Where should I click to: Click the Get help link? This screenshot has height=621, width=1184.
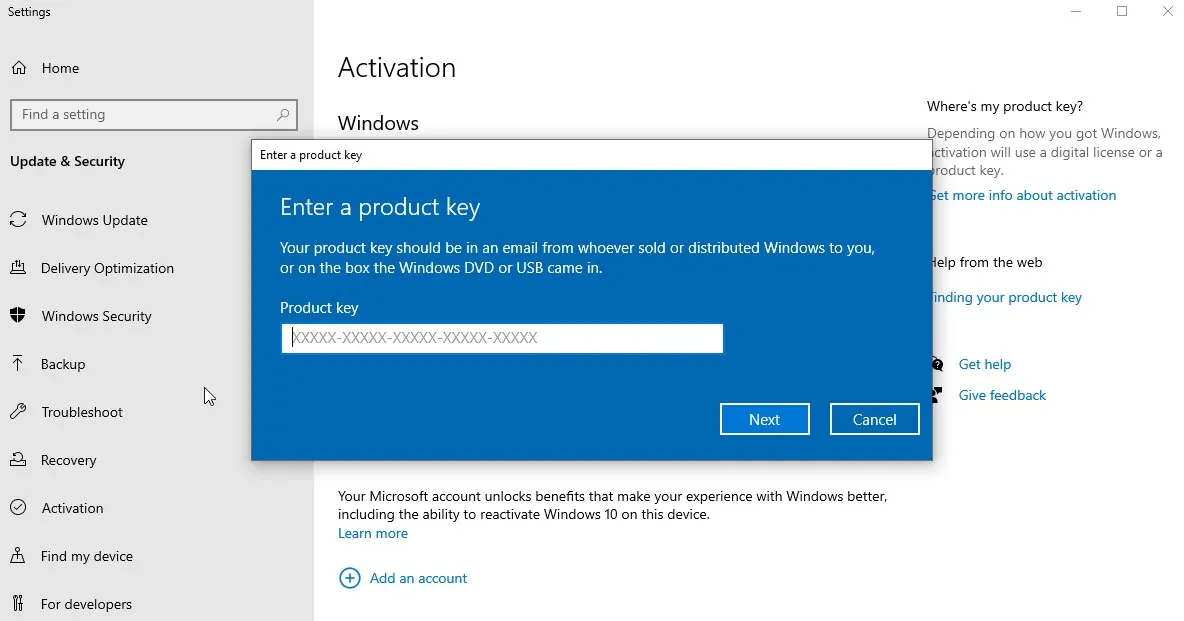click(985, 364)
